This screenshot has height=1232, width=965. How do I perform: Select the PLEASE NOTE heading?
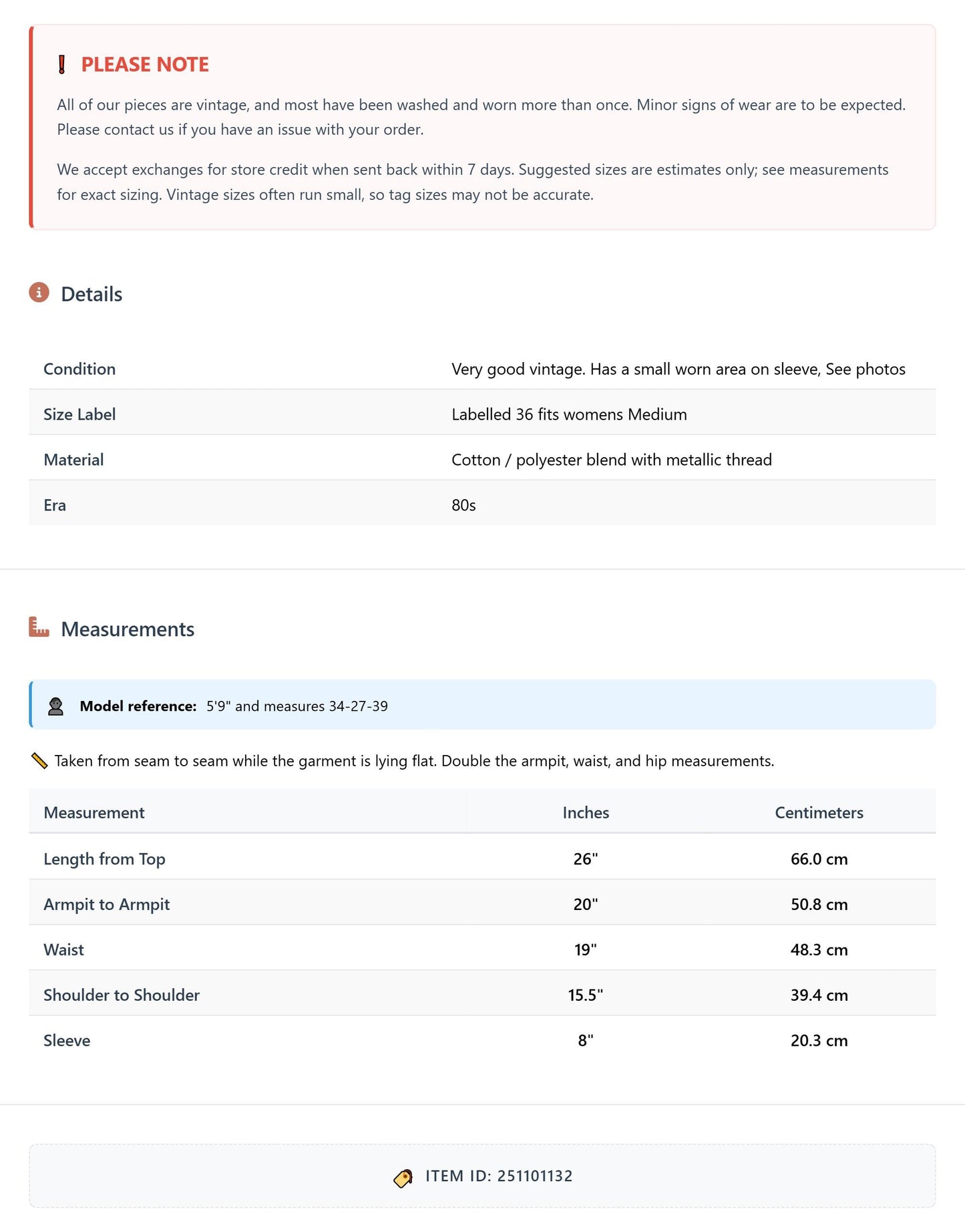coord(145,65)
